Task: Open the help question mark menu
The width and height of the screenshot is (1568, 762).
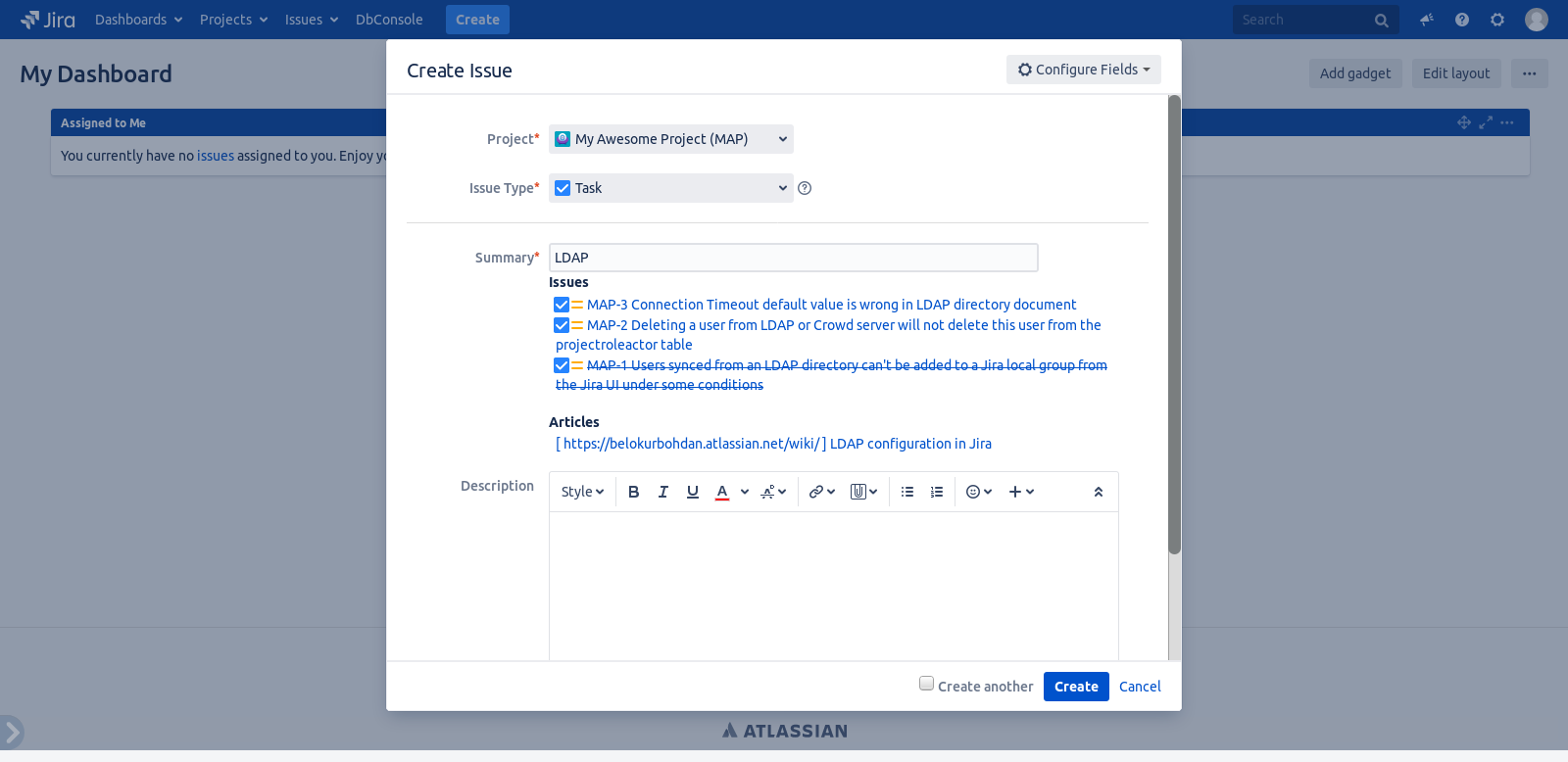Action: (1462, 20)
